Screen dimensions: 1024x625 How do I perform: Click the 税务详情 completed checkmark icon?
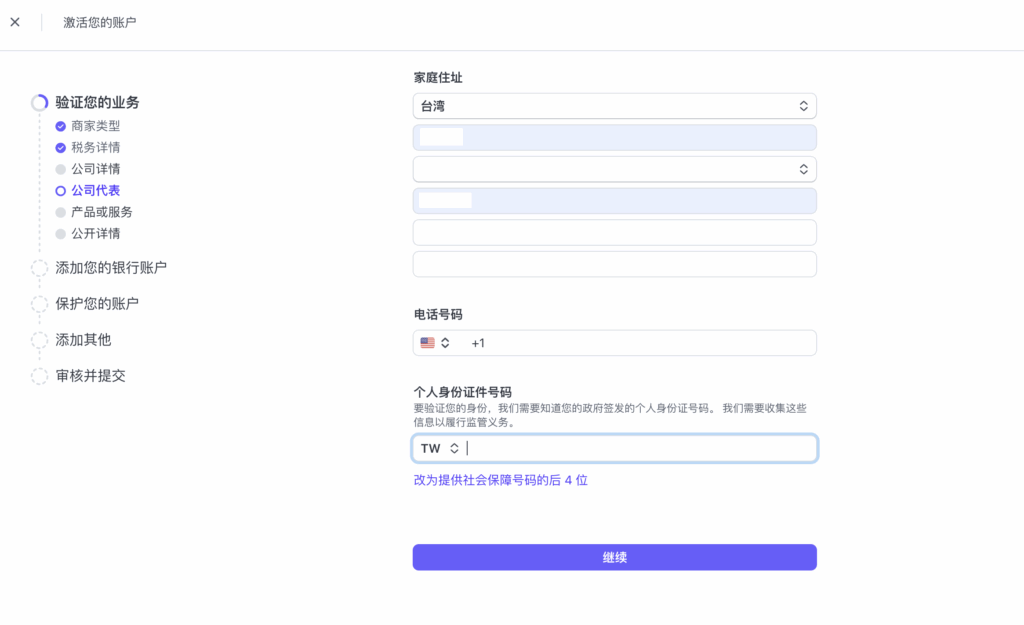pyautogui.click(x=61, y=148)
